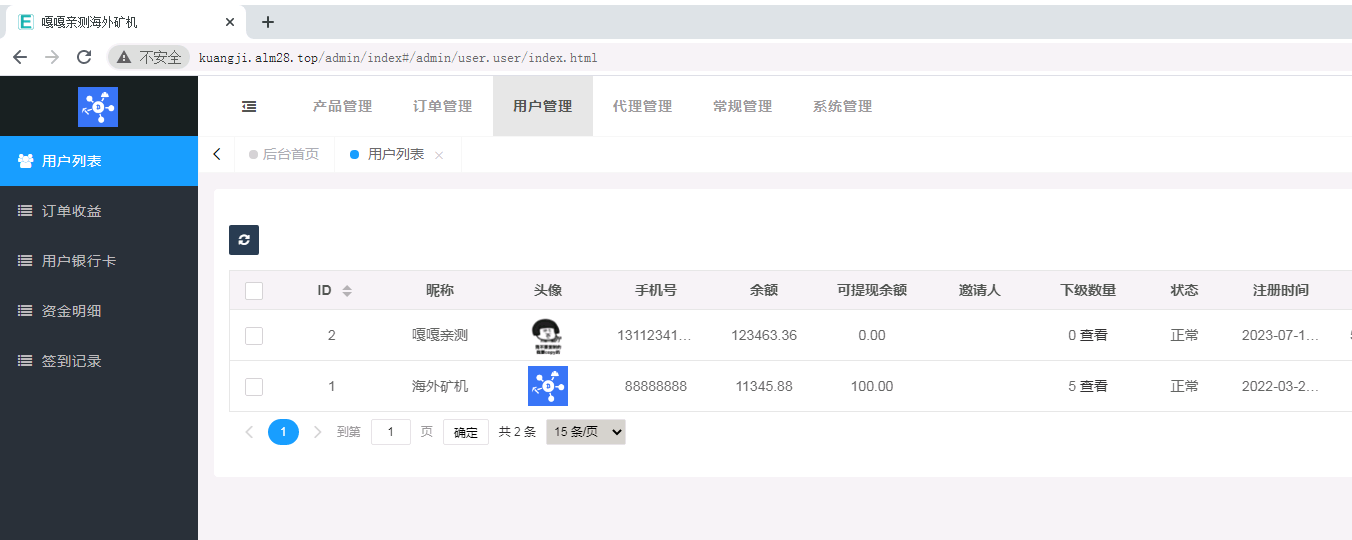The height and width of the screenshot is (540, 1352).
Task: Check the row for user 海外矿机
Action: click(x=254, y=387)
